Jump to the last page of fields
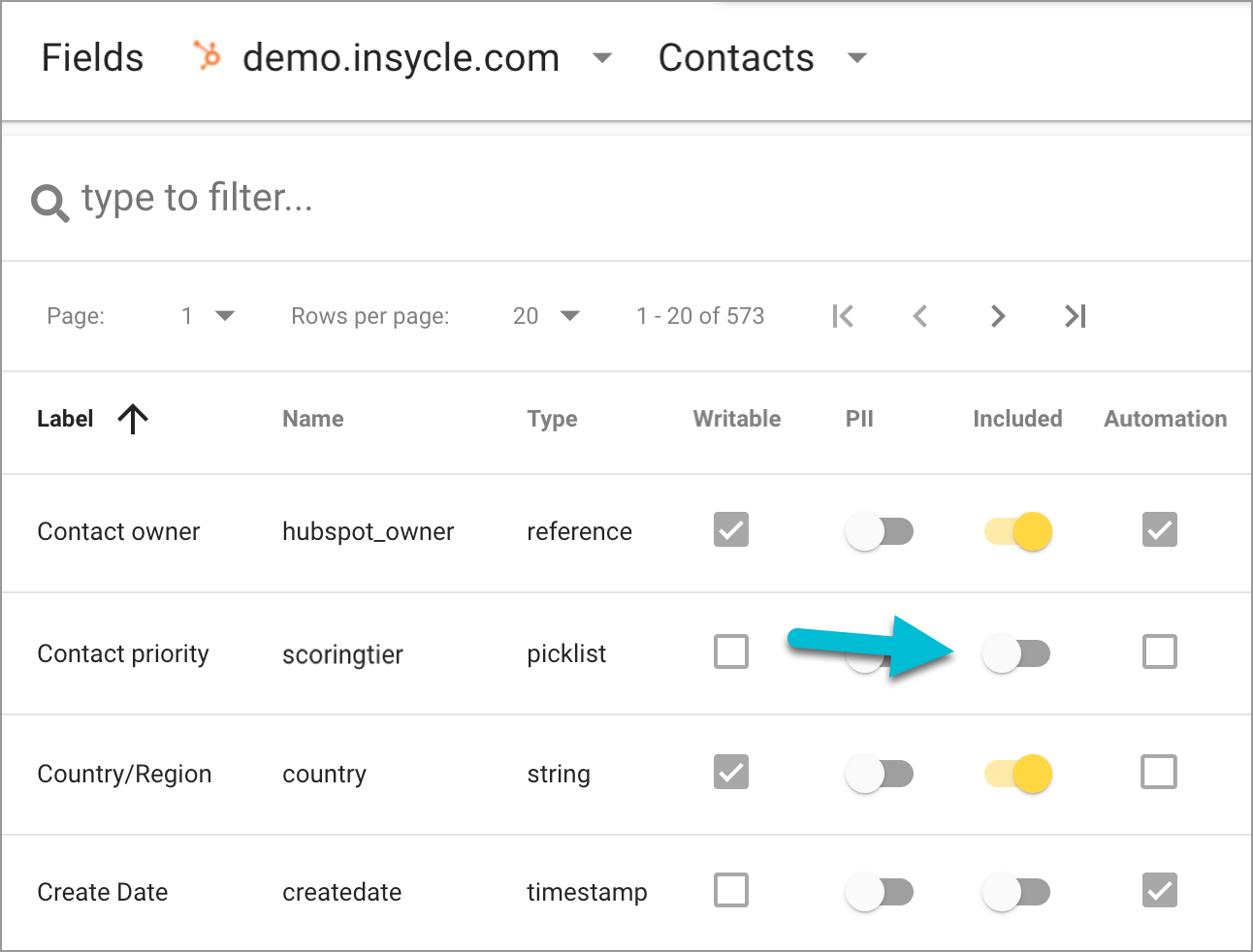The image size is (1253, 952). [1075, 316]
